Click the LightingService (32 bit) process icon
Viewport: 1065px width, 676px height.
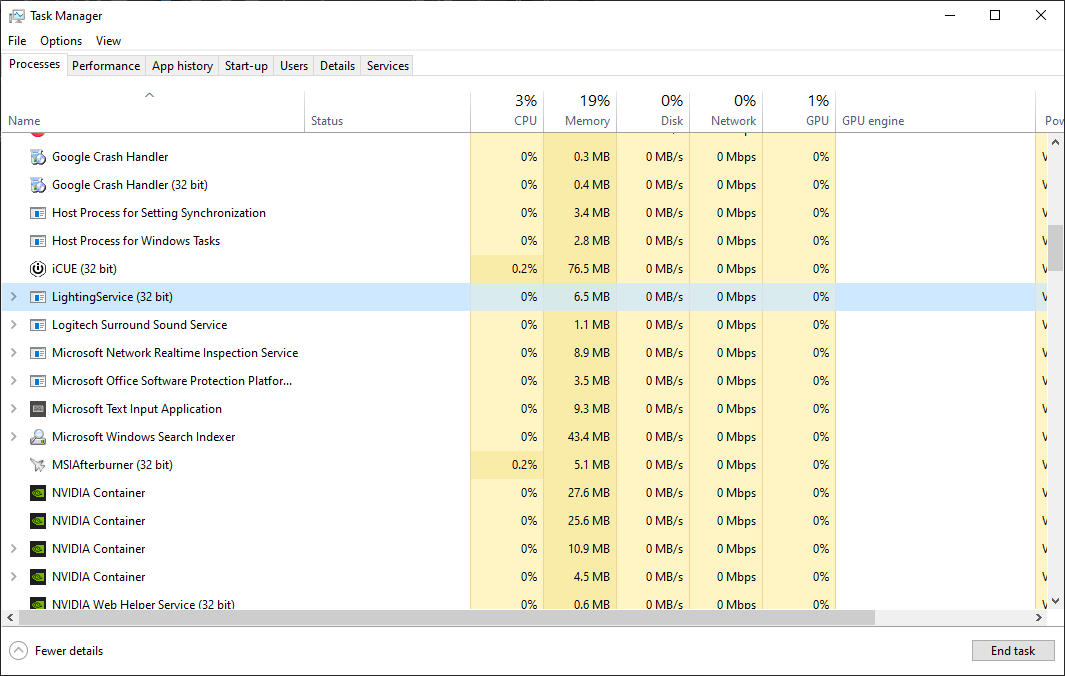tap(38, 297)
